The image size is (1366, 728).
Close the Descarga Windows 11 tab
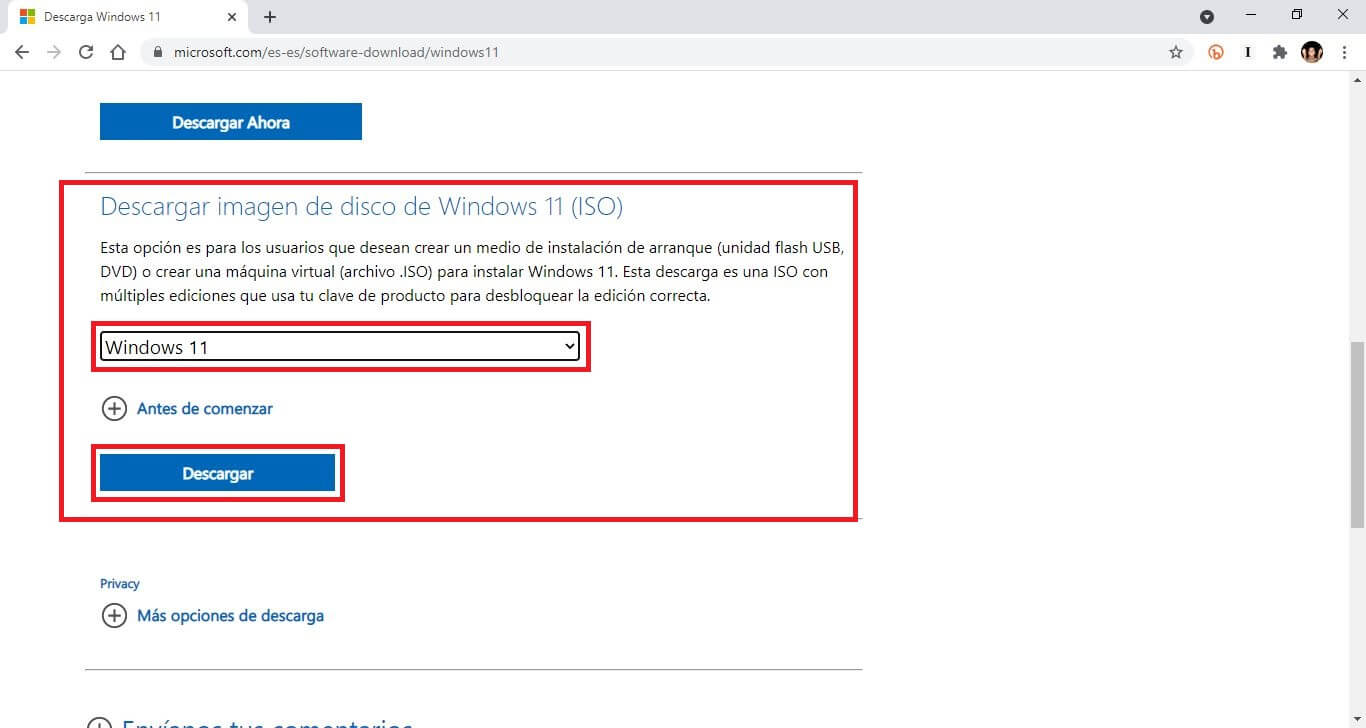(x=232, y=17)
